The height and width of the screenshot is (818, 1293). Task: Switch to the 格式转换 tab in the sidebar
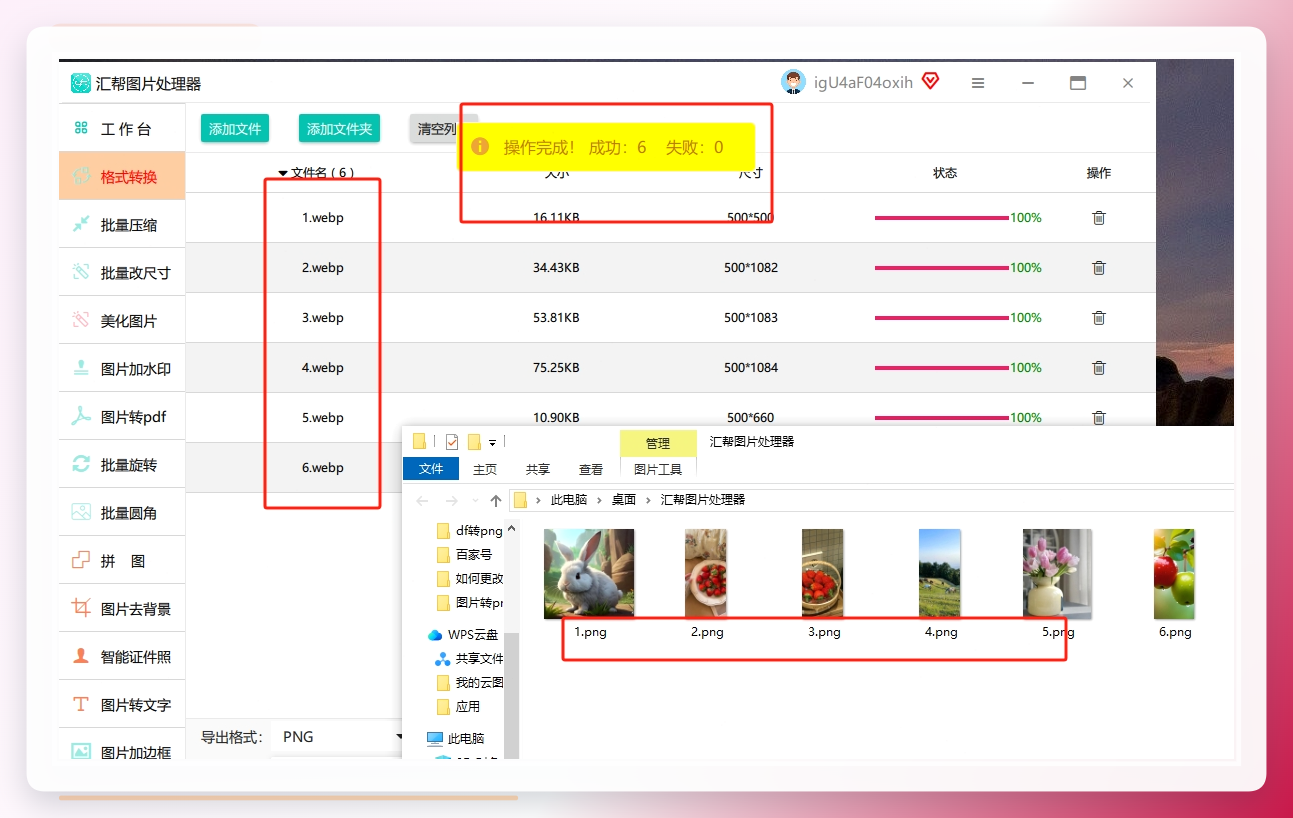[122, 177]
